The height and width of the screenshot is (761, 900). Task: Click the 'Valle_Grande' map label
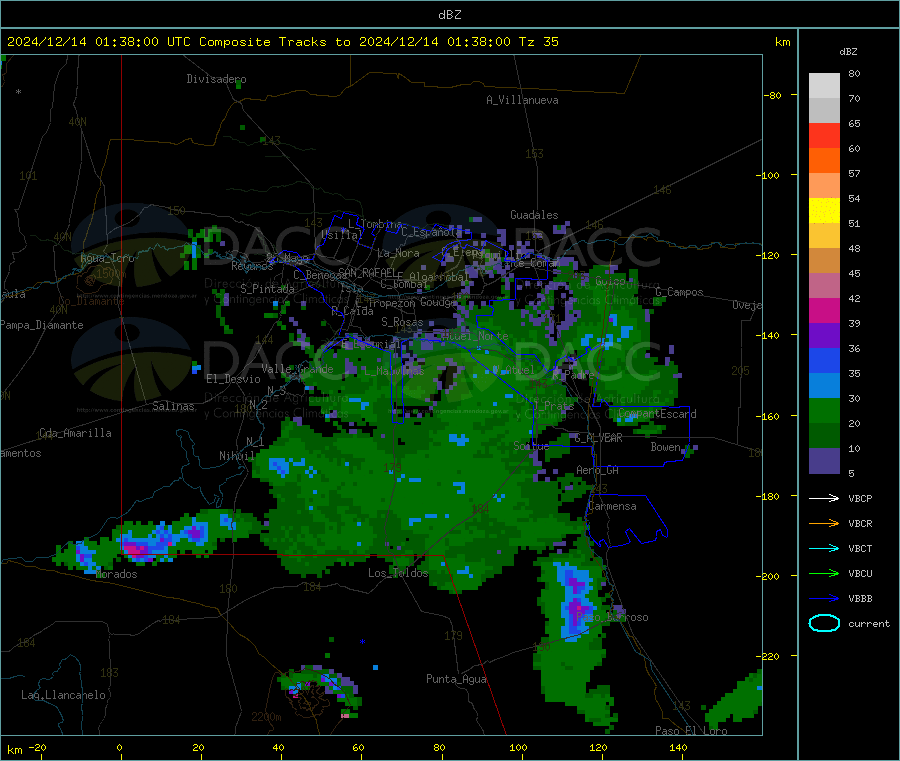point(297,369)
